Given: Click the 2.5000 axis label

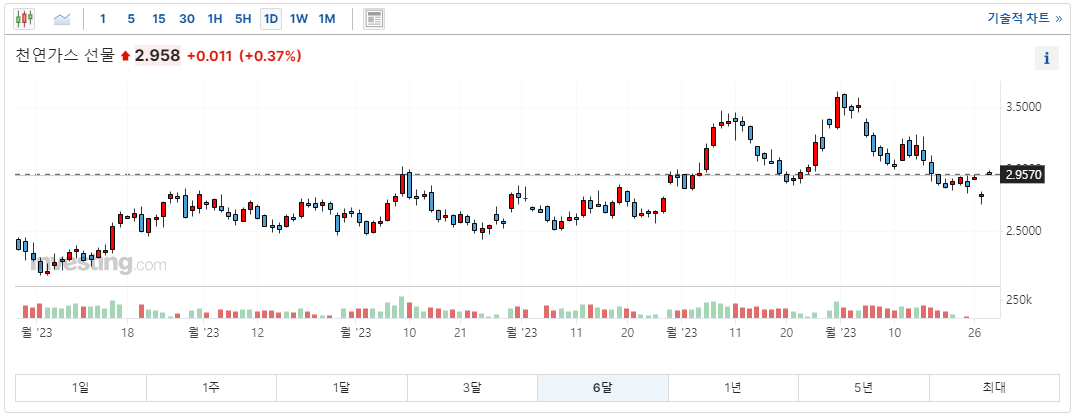Looking at the screenshot, I should (1023, 231).
